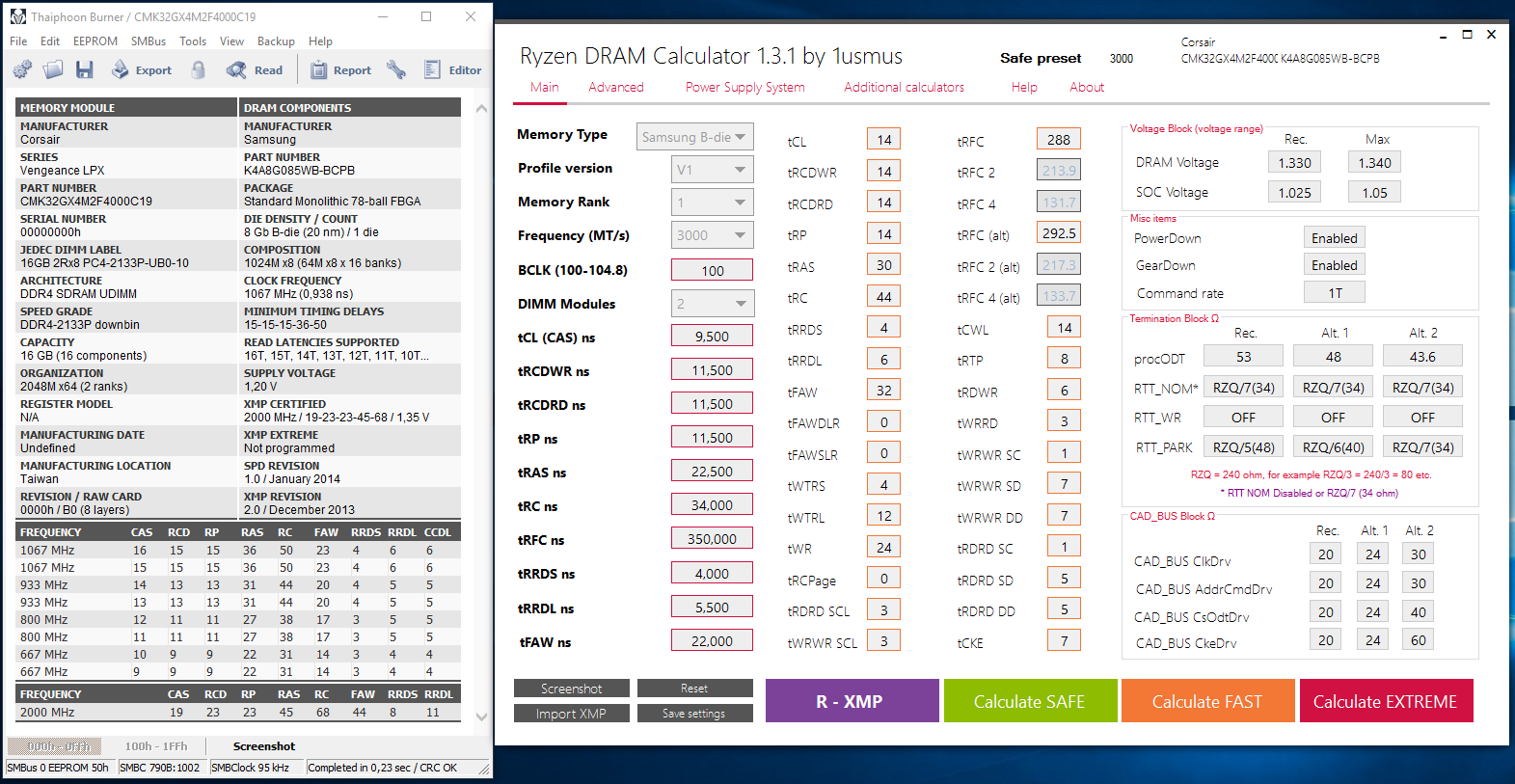Viewport: 1515px width, 784px height.
Task: Click the tRC result value 44
Action: pos(884,297)
